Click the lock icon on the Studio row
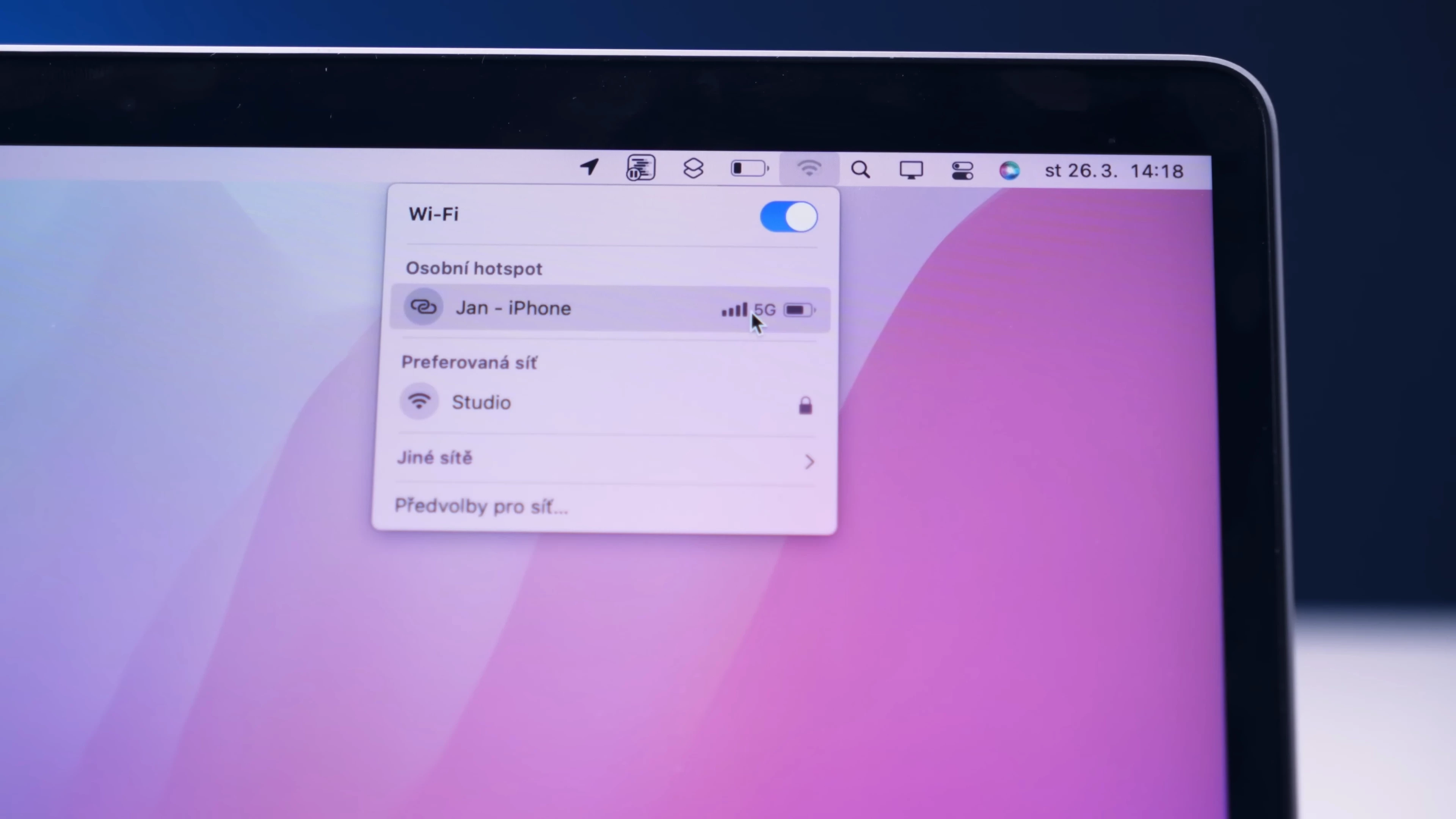This screenshot has width=1456, height=819. point(805,405)
